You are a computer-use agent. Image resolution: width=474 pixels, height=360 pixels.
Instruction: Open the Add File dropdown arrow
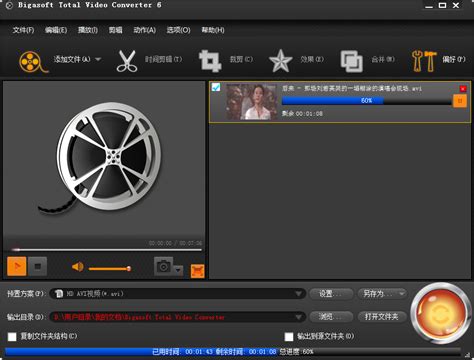(98, 59)
